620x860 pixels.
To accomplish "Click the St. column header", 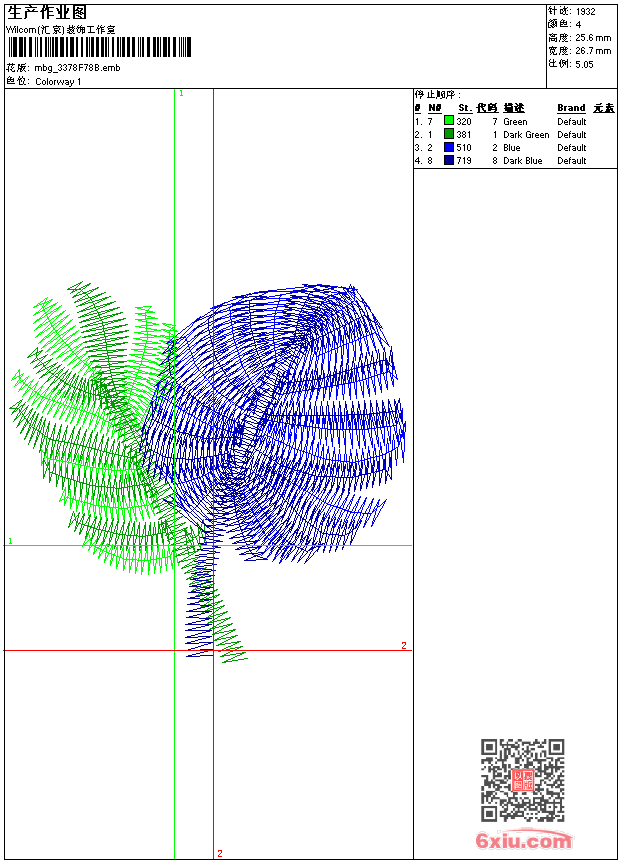I will click(x=464, y=108).
